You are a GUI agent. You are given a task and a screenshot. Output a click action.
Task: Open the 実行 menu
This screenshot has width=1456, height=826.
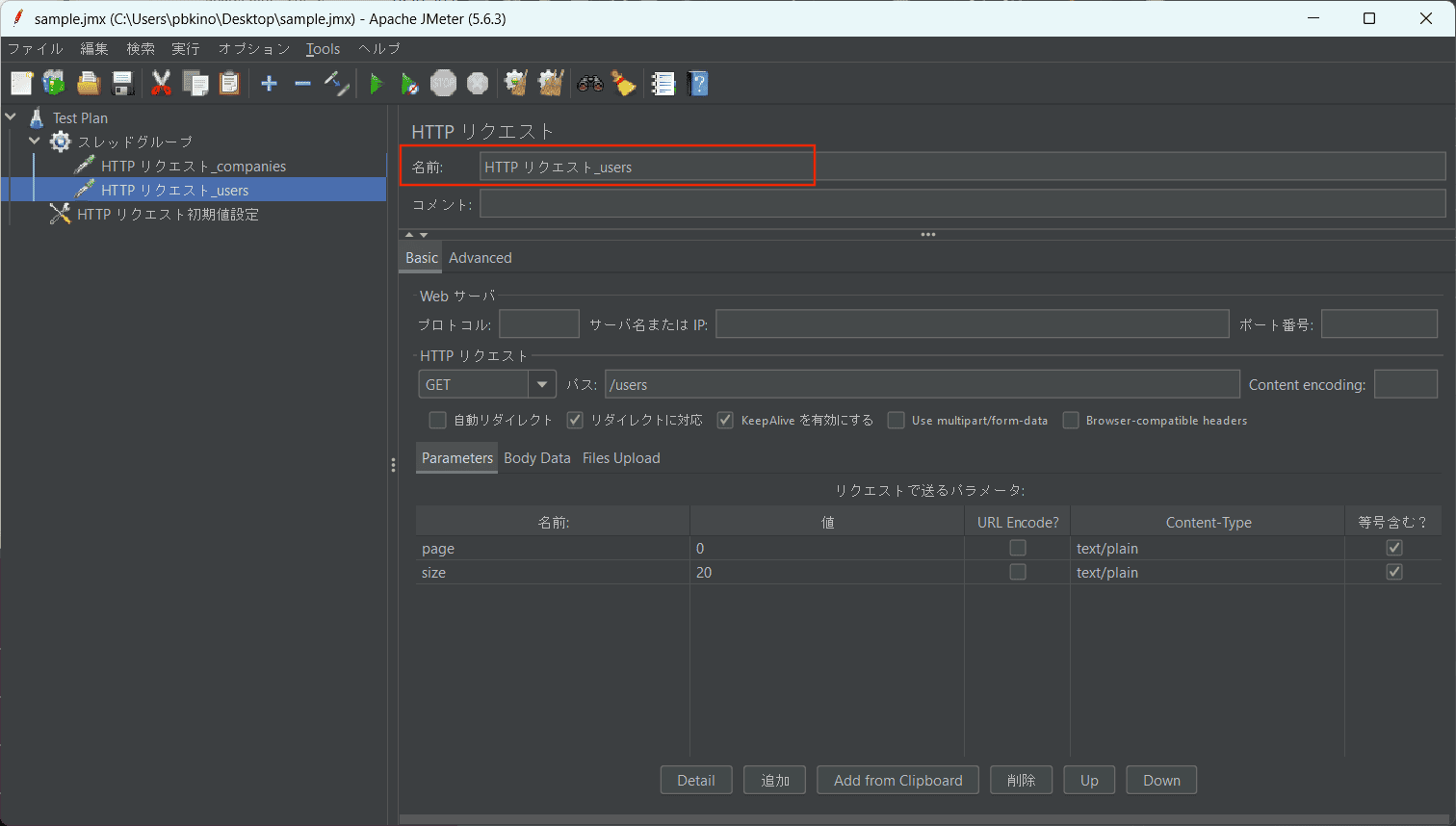pos(186,48)
